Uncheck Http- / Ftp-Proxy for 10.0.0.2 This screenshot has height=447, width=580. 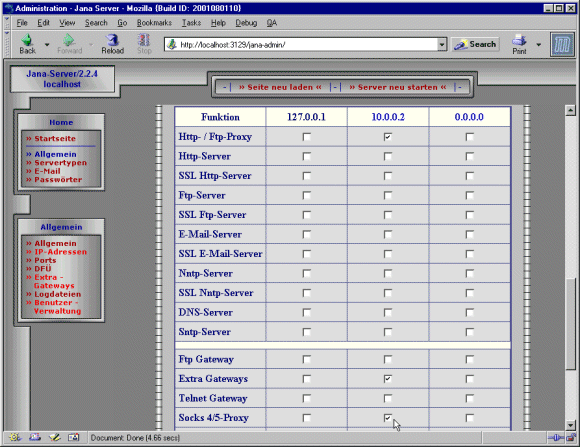[388, 137]
